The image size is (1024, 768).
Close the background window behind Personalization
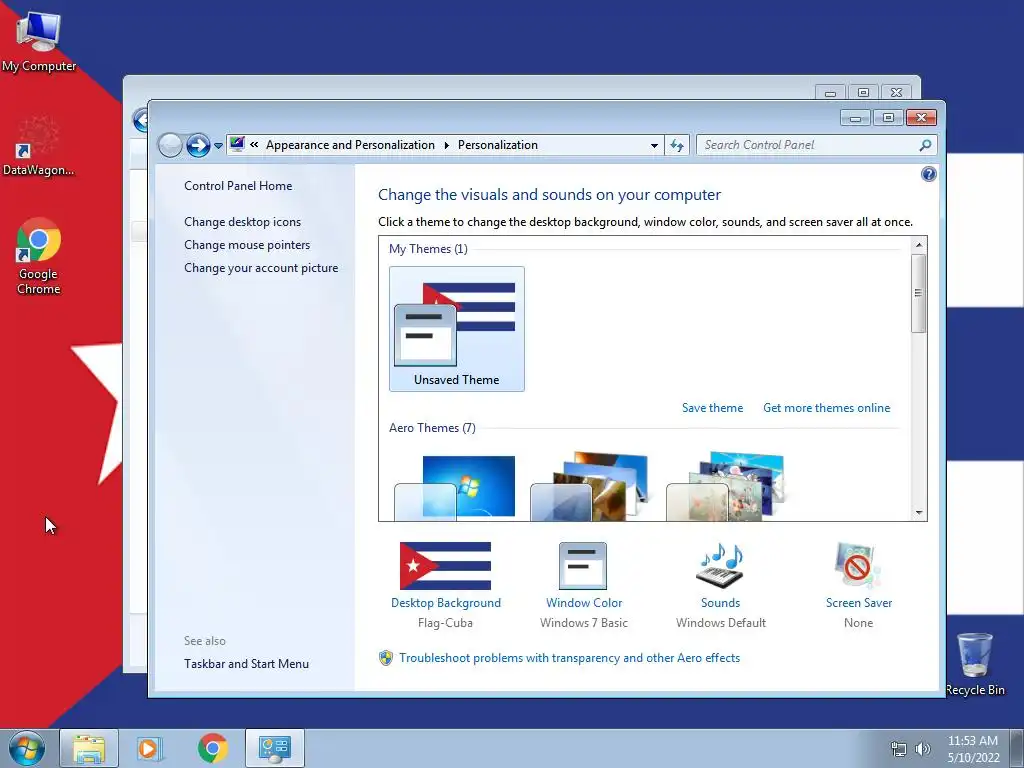click(x=897, y=93)
